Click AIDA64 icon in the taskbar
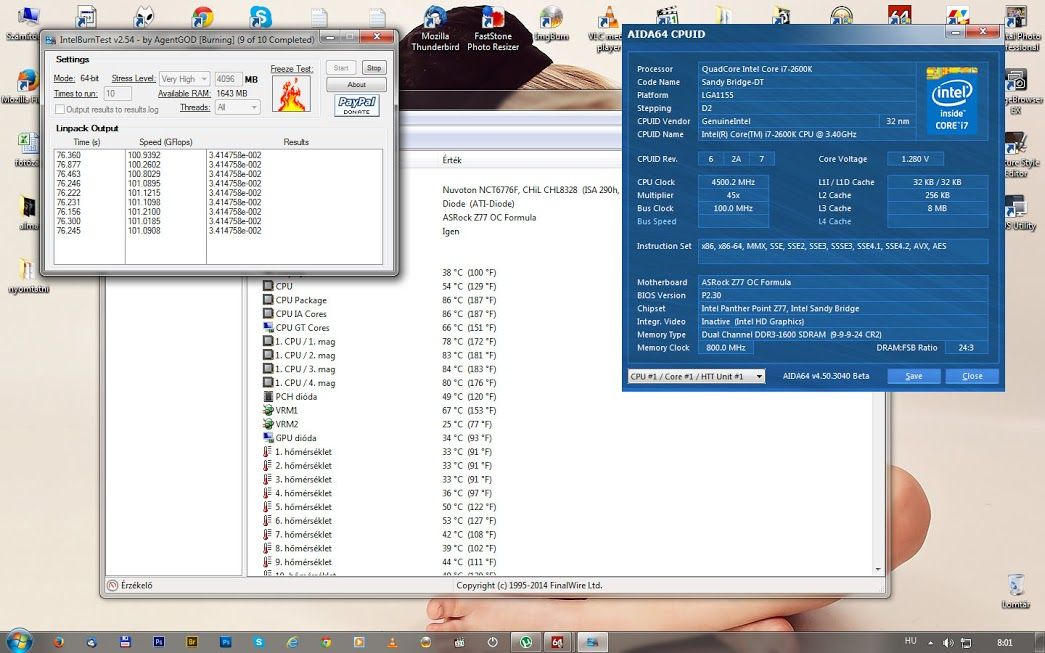The image size is (1045, 653). tap(558, 642)
